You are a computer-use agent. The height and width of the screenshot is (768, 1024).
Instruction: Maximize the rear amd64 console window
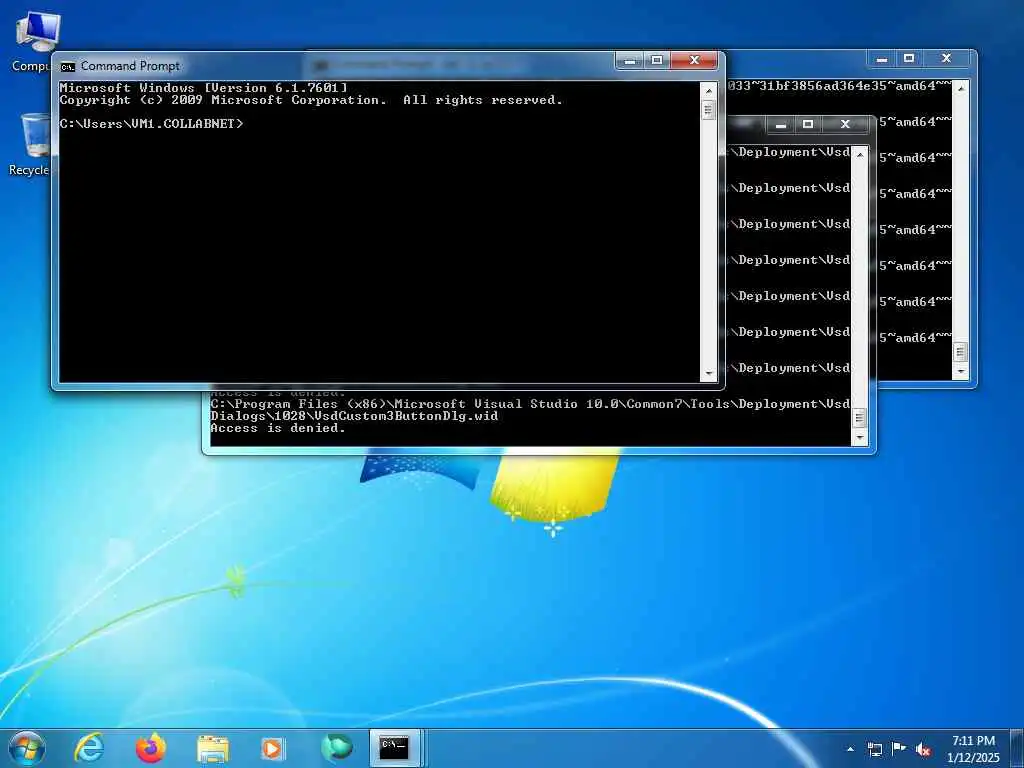[x=909, y=58]
